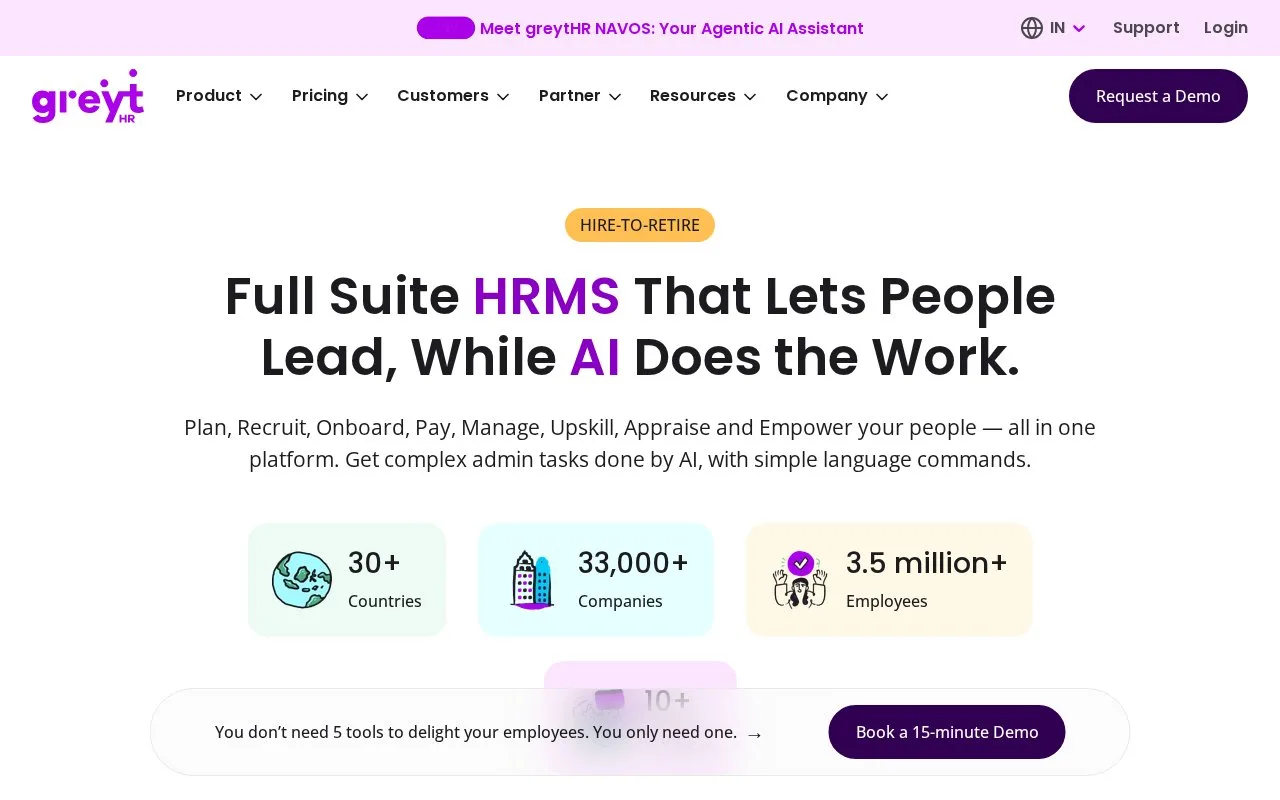Click the globe icon on Countries card
1280x800 pixels.
[x=302, y=580]
